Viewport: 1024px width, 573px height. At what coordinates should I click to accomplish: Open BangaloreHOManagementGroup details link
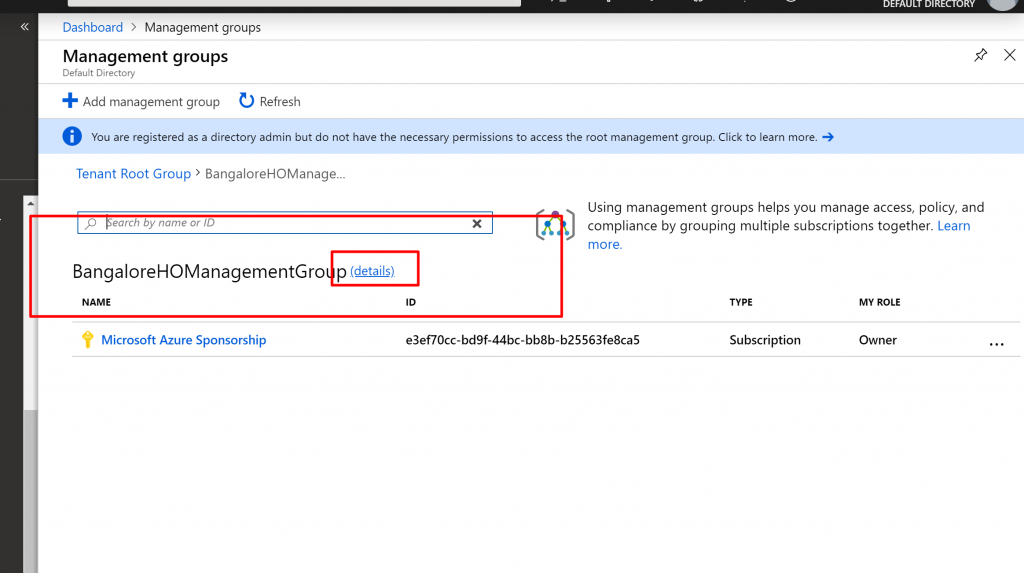pyautogui.click(x=372, y=271)
